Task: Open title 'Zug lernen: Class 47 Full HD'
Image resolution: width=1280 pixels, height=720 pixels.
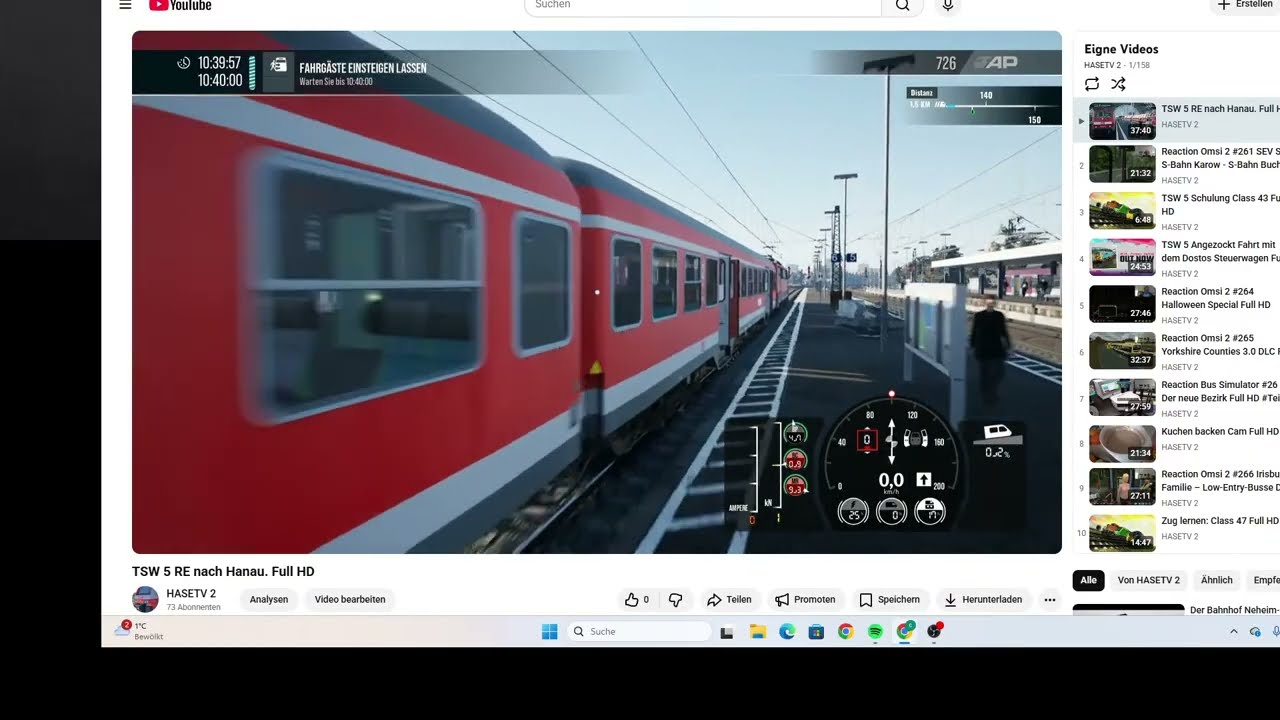Action: (1220, 521)
